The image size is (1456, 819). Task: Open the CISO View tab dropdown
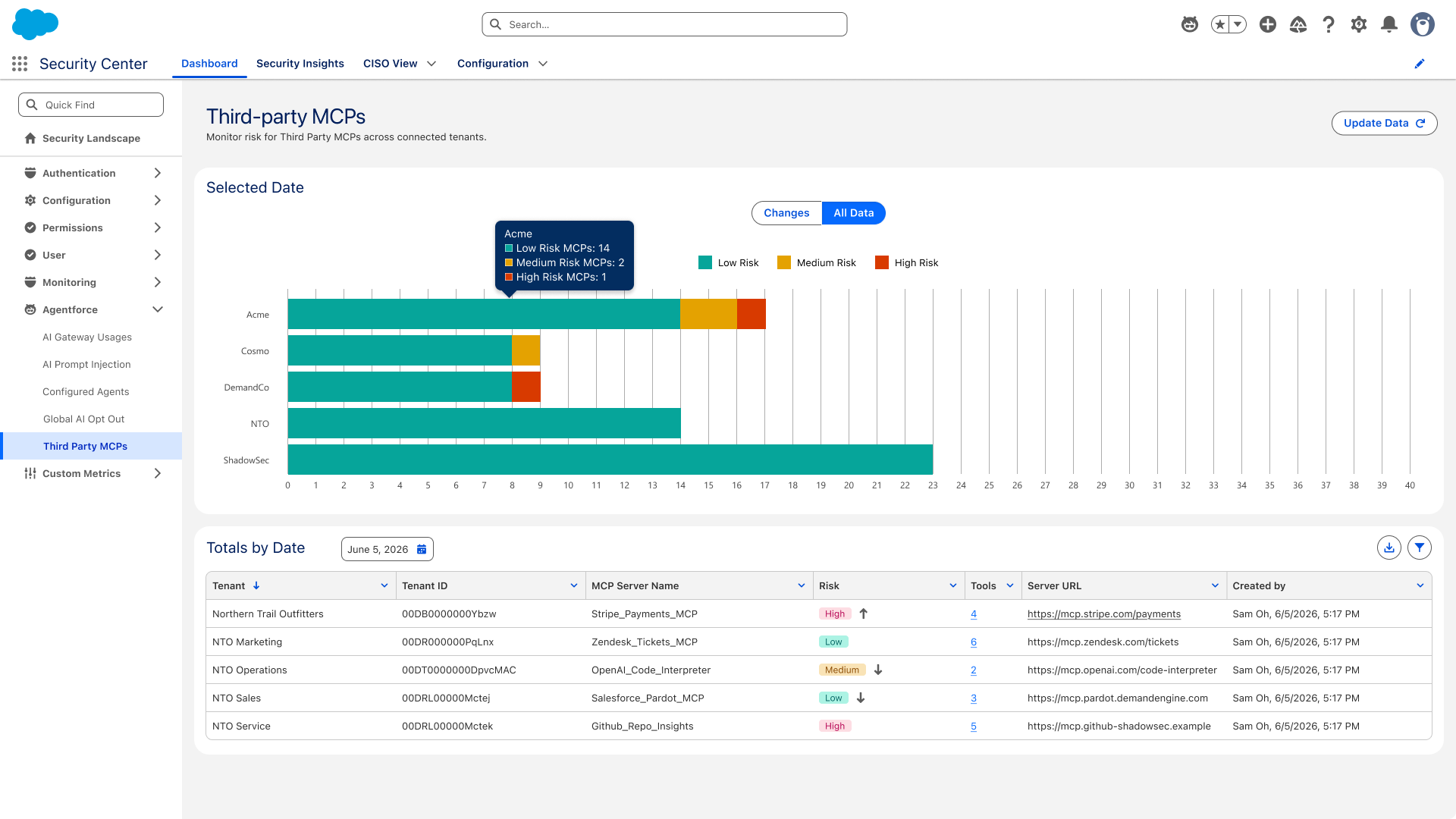tap(431, 64)
